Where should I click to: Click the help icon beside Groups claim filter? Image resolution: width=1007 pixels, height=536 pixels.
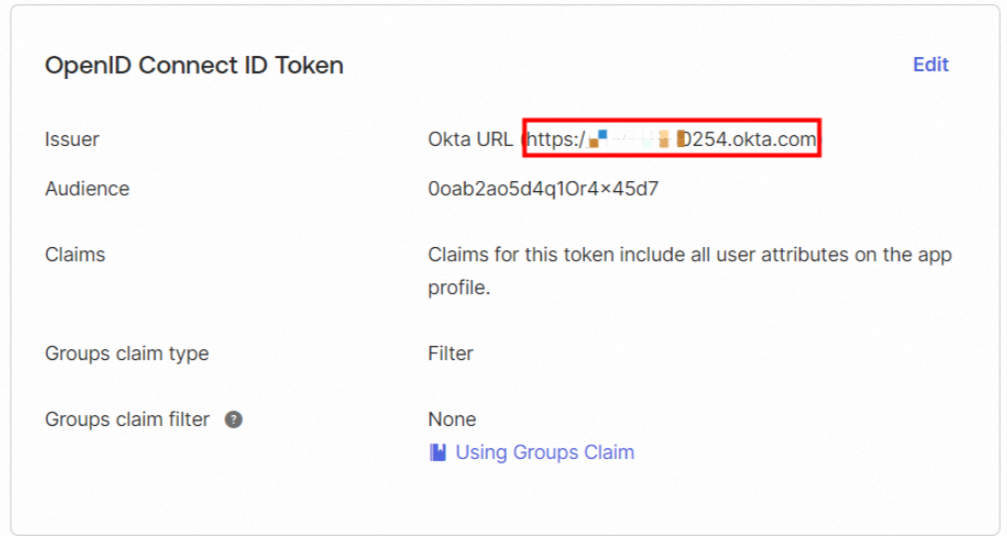tap(233, 419)
